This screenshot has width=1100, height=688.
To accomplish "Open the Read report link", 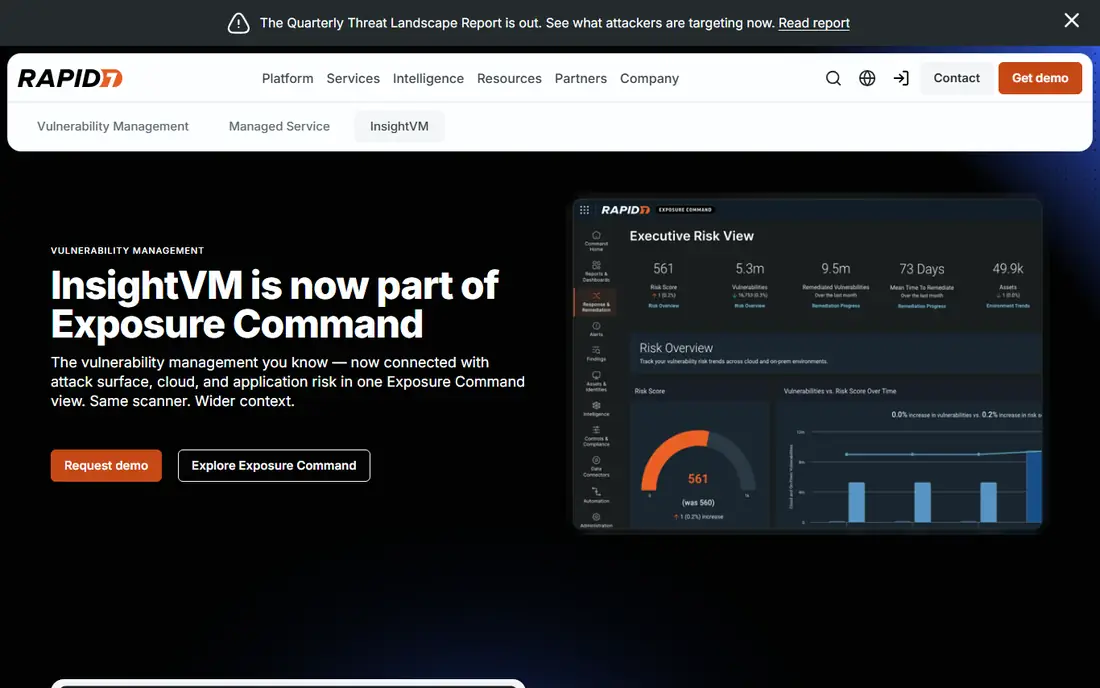I will [x=814, y=23].
